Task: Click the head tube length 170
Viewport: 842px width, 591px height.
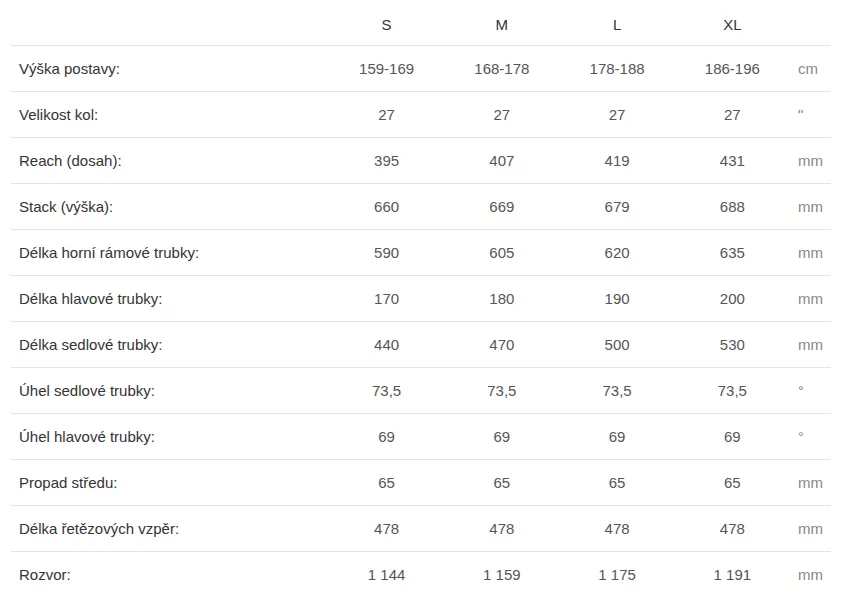Action: click(386, 299)
